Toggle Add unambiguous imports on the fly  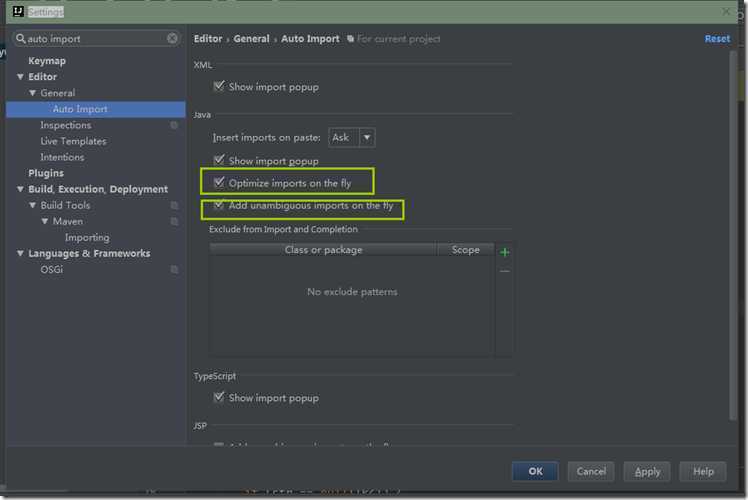219,205
